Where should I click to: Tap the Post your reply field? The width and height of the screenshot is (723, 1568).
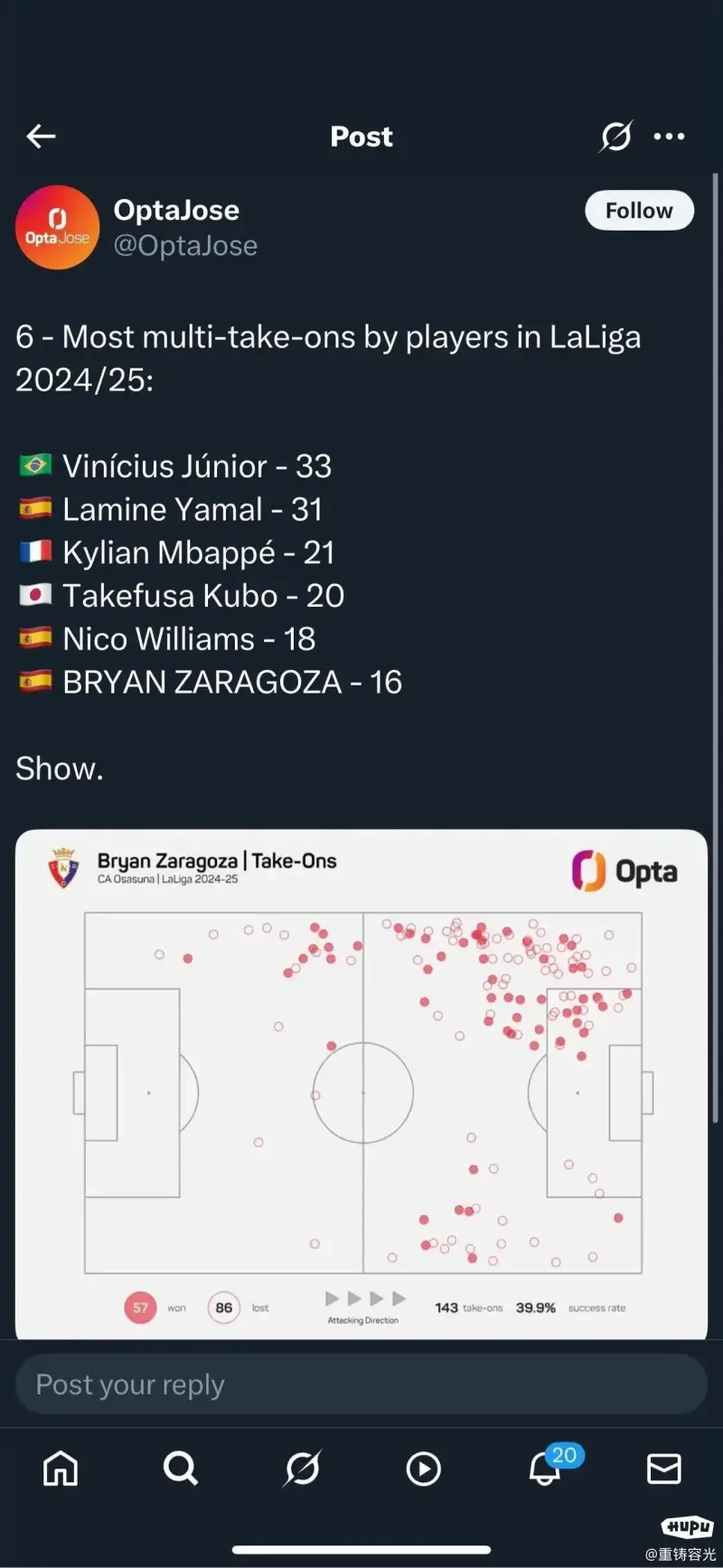[361, 1384]
